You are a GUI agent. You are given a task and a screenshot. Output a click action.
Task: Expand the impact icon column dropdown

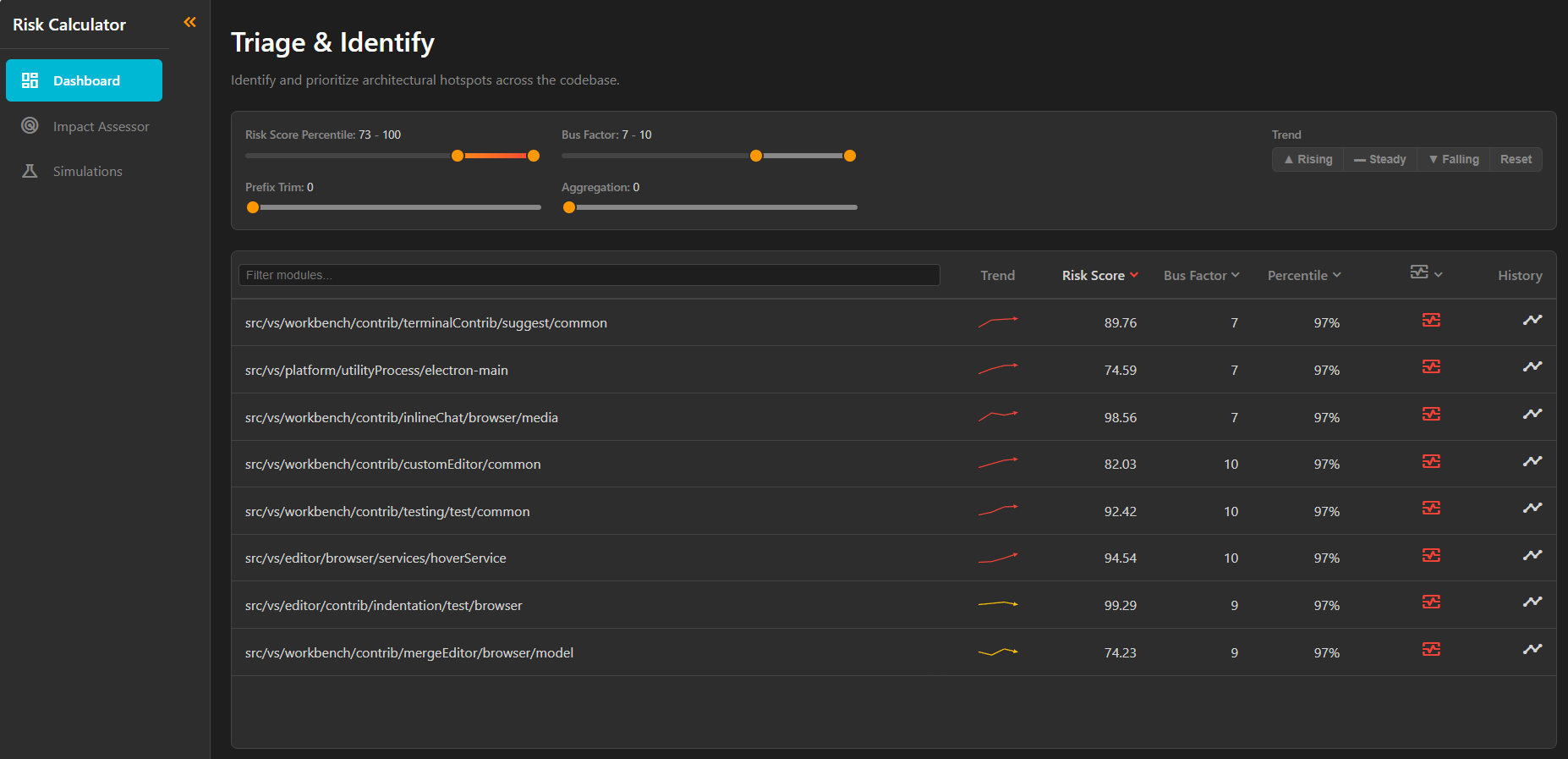[1426, 273]
